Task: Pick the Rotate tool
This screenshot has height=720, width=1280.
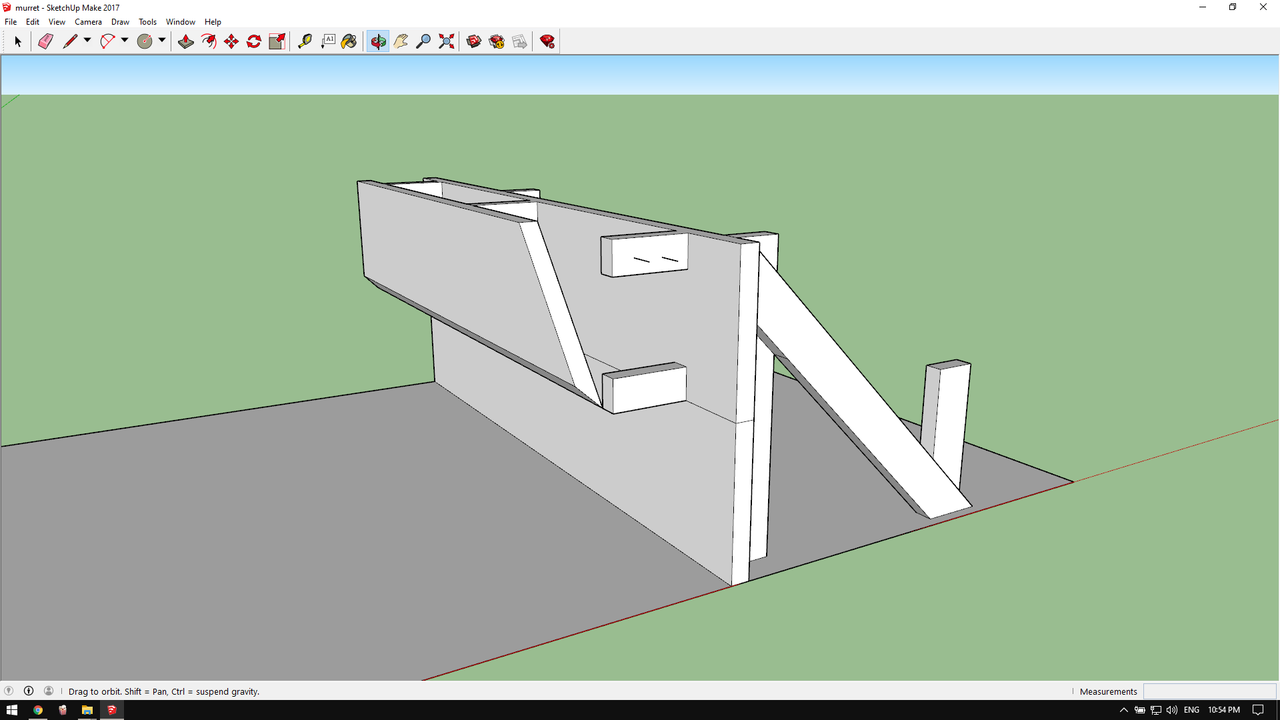Action: coord(254,41)
